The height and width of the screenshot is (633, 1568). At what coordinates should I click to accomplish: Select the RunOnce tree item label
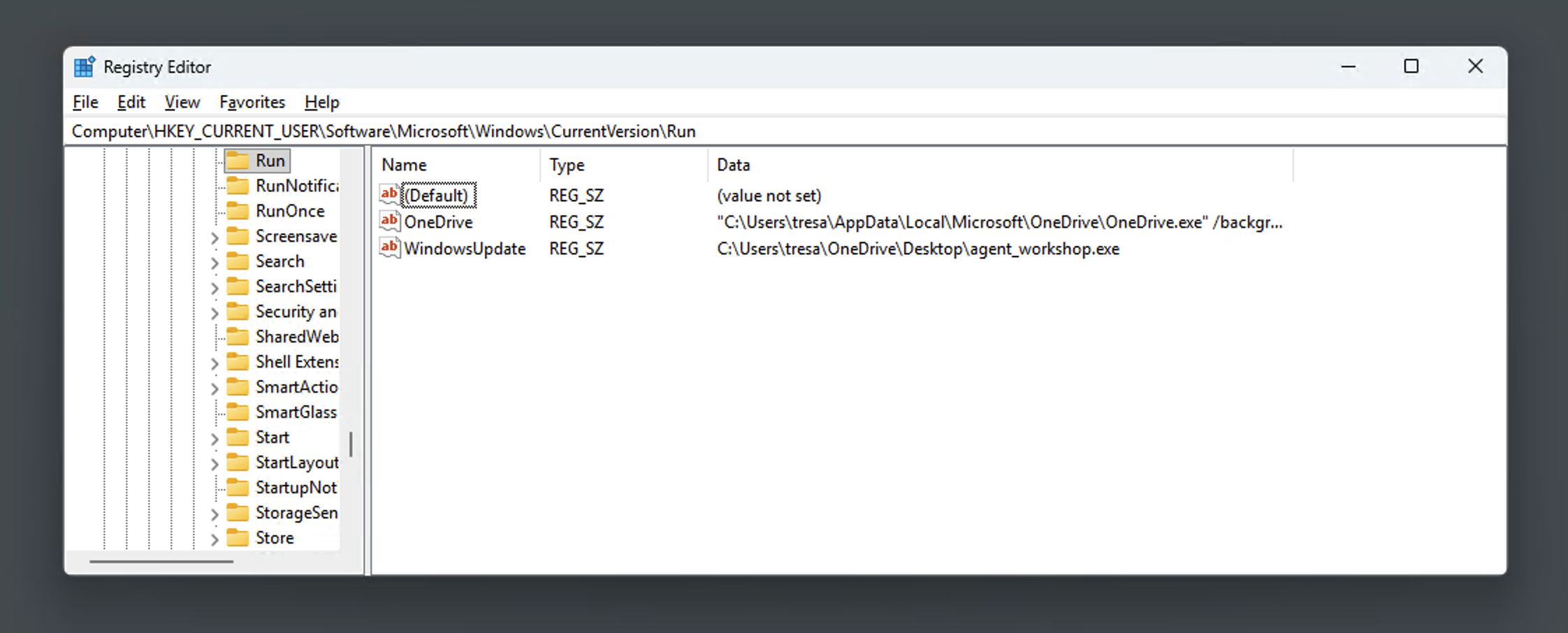[290, 211]
